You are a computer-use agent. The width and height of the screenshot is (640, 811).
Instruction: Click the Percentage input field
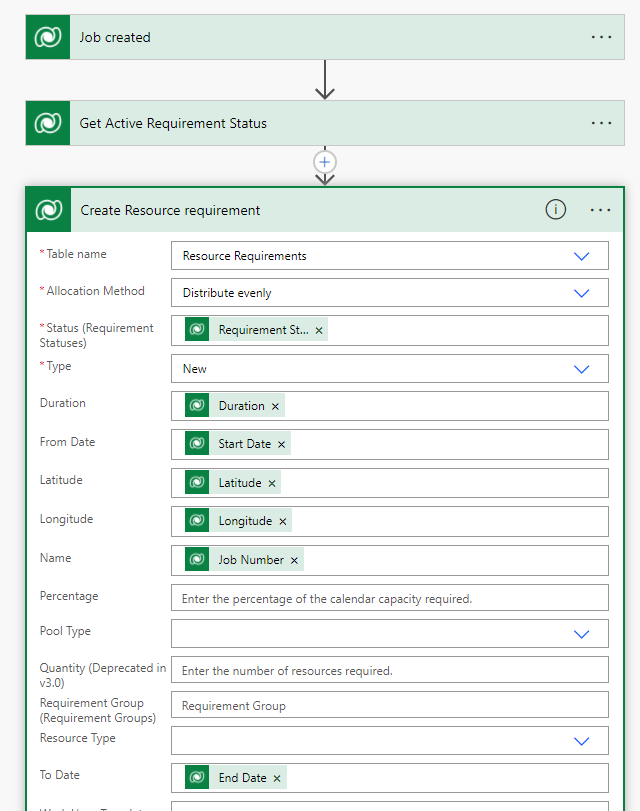390,598
